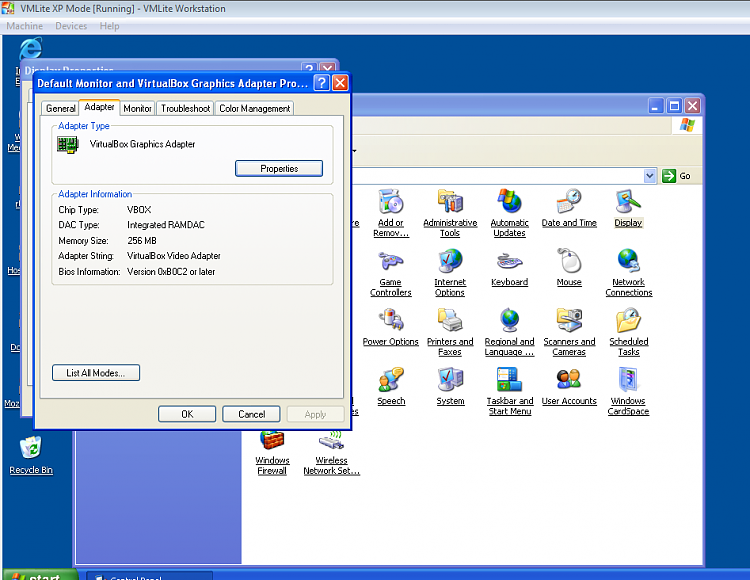Viewport: 750px width, 580px height.
Task: Click the VBOX chip type value
Action: 139,210
